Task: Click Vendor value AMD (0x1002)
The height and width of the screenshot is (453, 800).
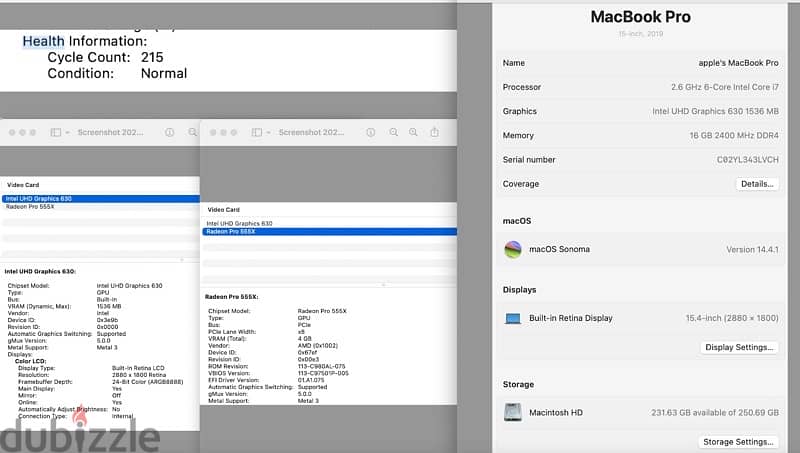Action: (317, 345)
